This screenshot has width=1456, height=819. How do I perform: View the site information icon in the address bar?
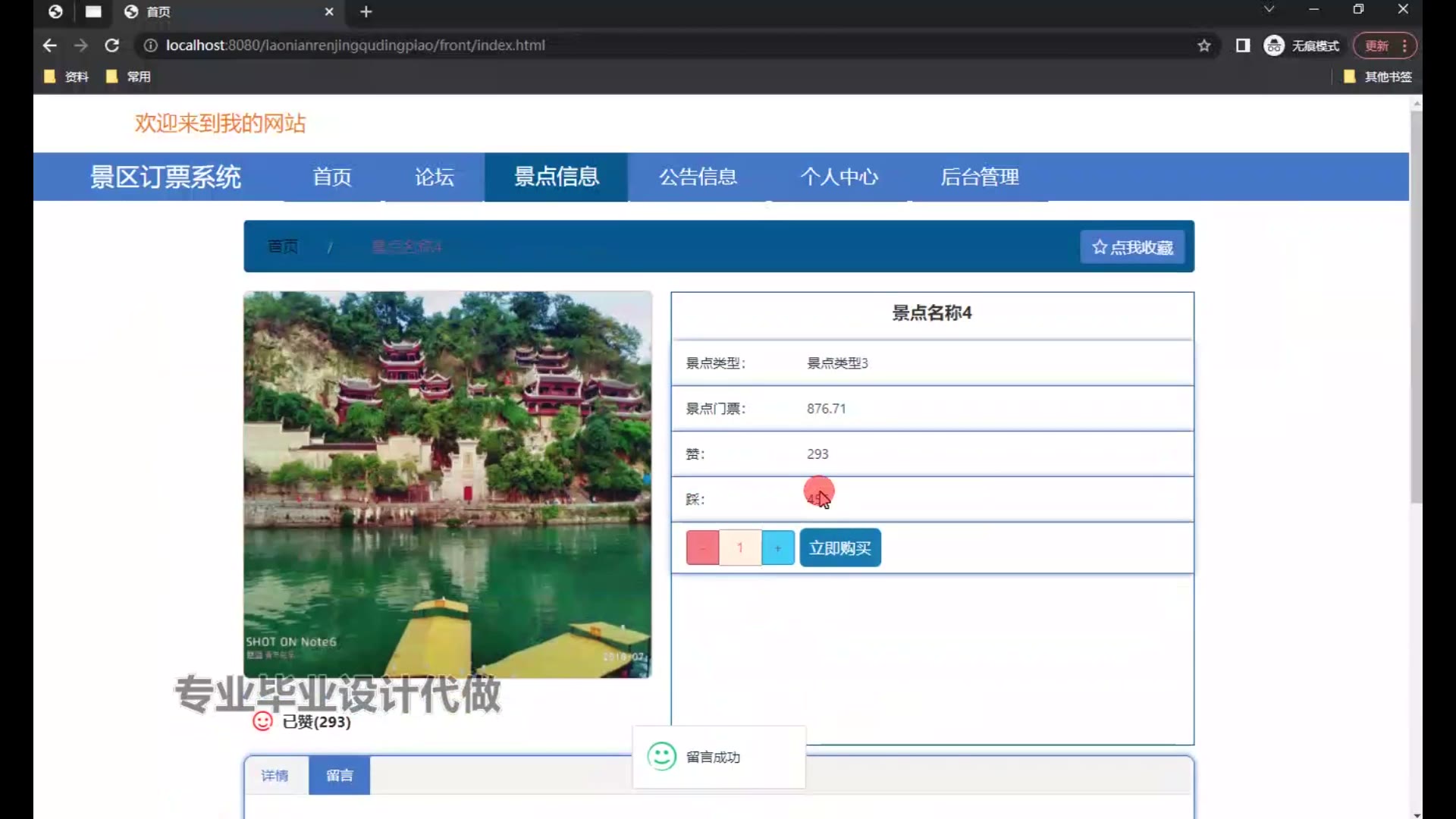coord(150,45)
